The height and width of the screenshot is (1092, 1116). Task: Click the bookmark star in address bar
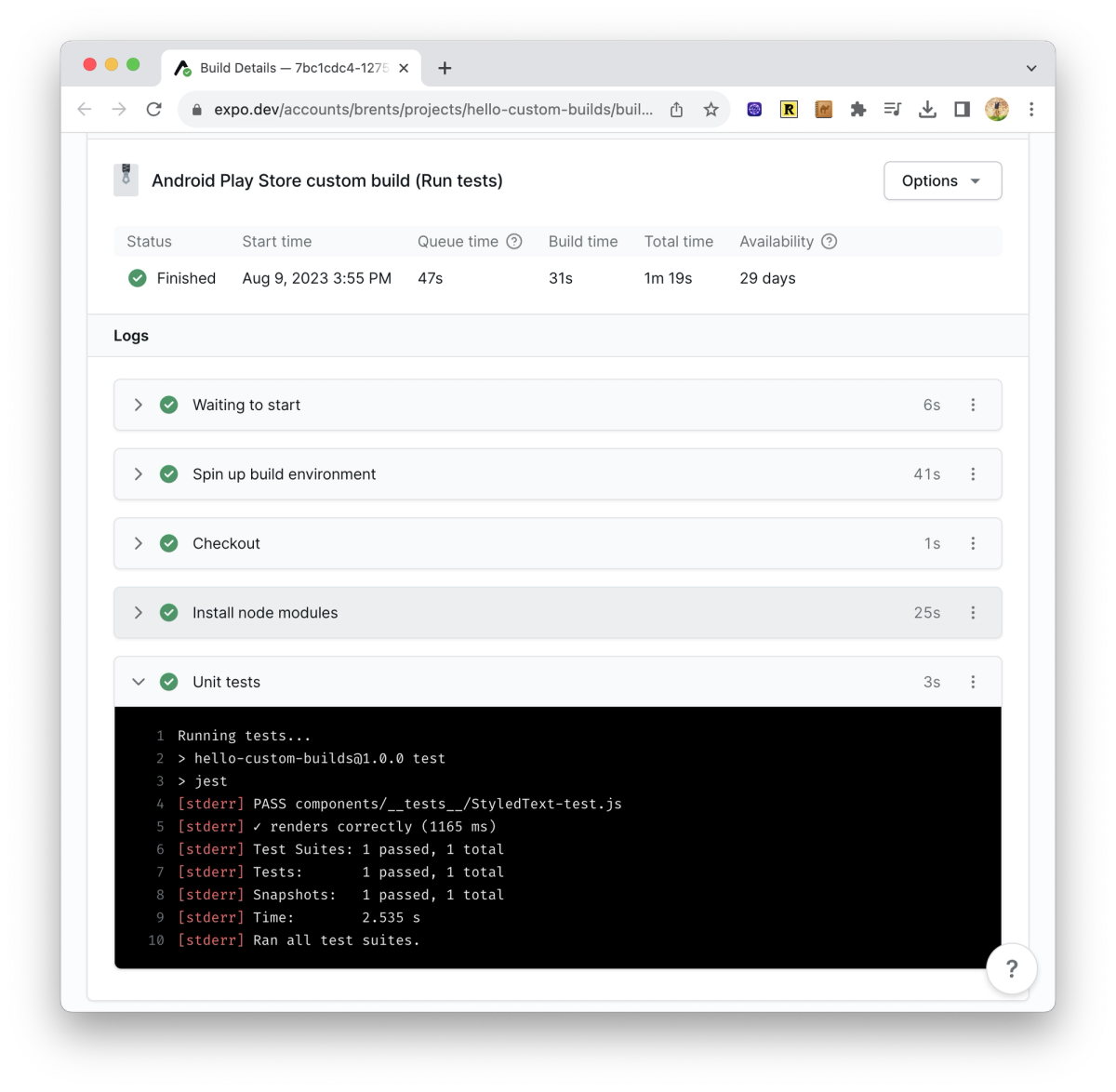tap(711, 109)
